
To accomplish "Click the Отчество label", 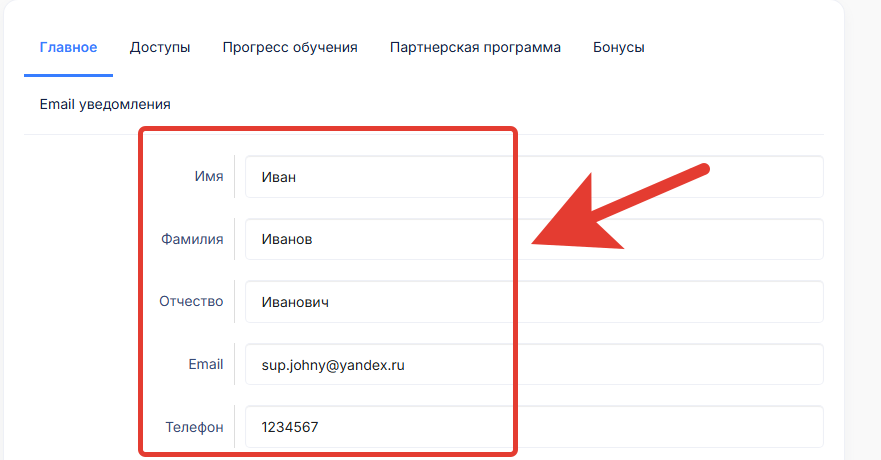I will (x=191, y=302).
